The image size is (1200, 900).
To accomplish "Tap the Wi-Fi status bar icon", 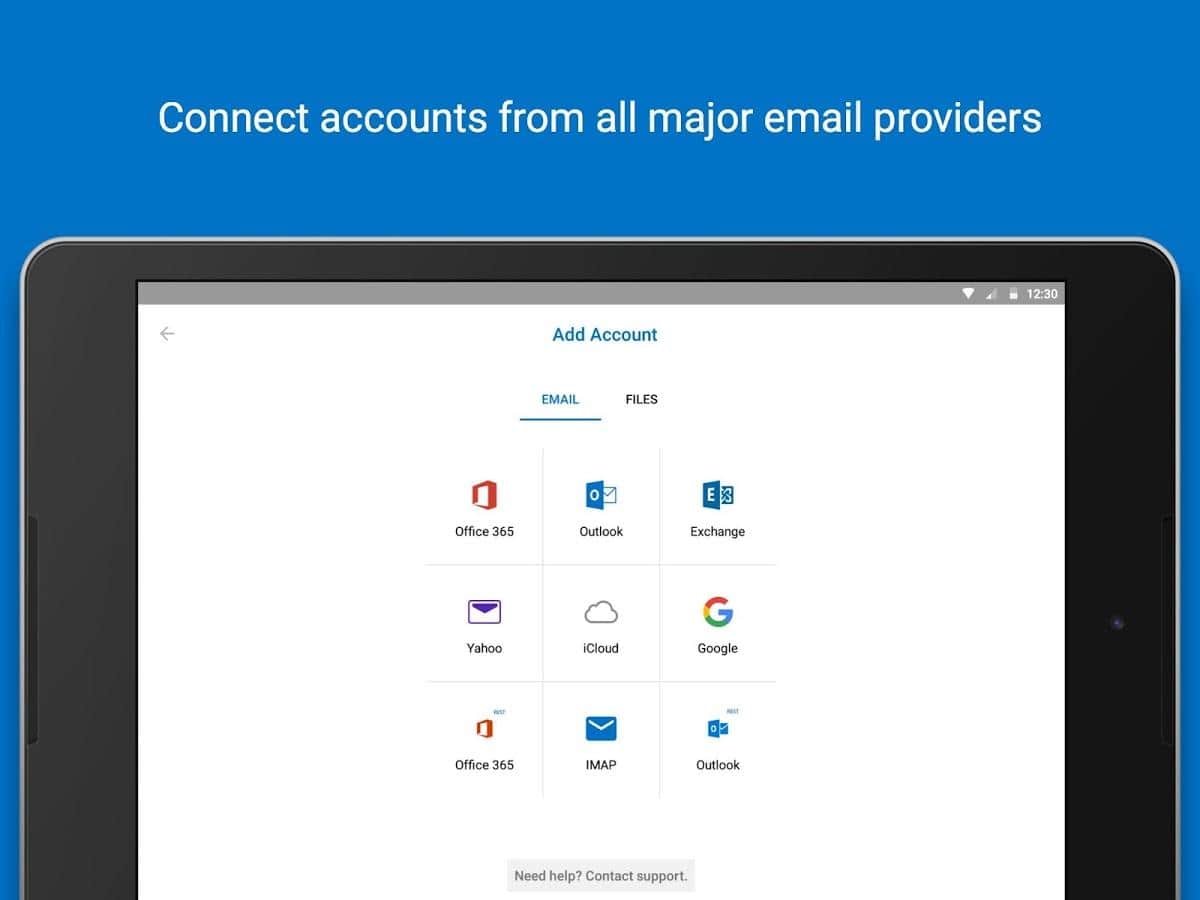I will (968, 294).
